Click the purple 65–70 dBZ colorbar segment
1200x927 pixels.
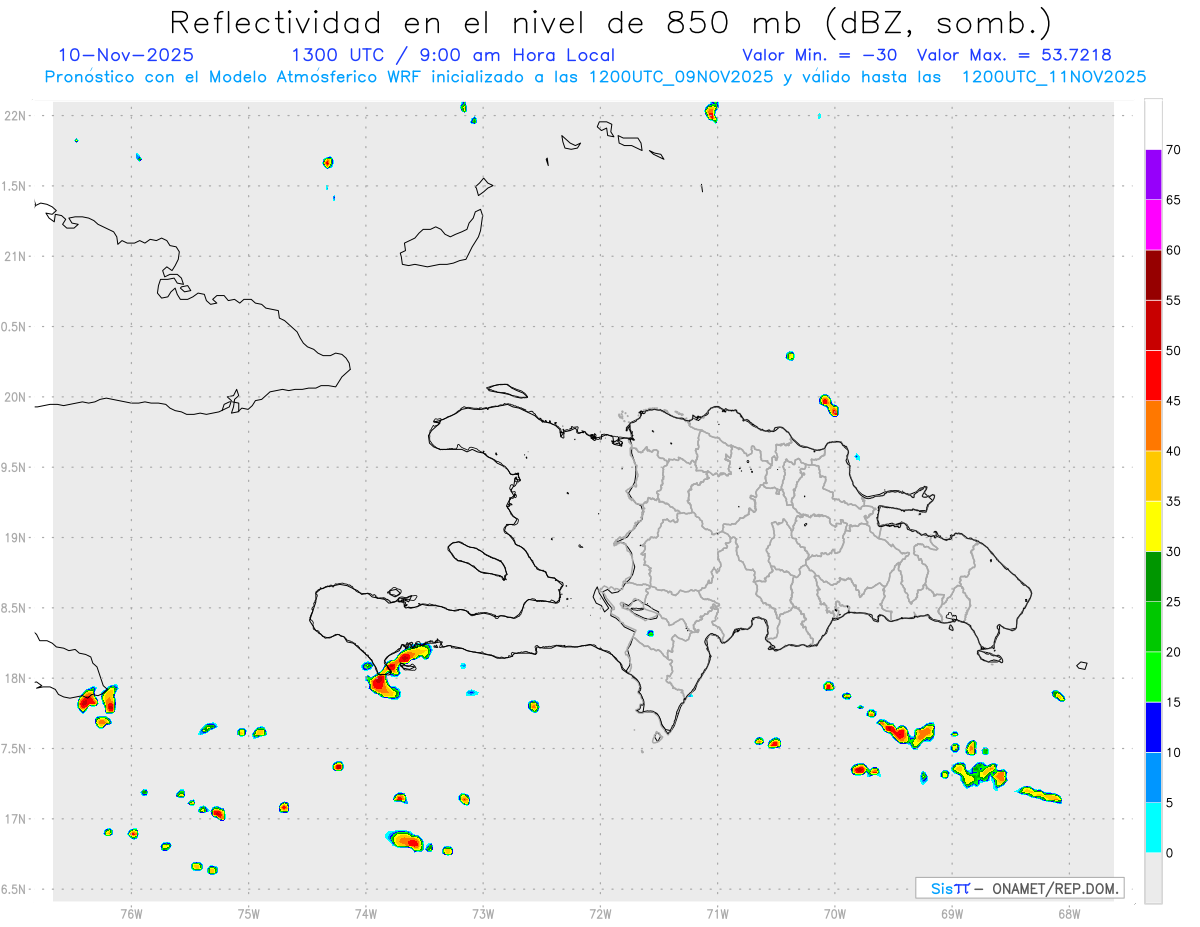[1153, 175]
